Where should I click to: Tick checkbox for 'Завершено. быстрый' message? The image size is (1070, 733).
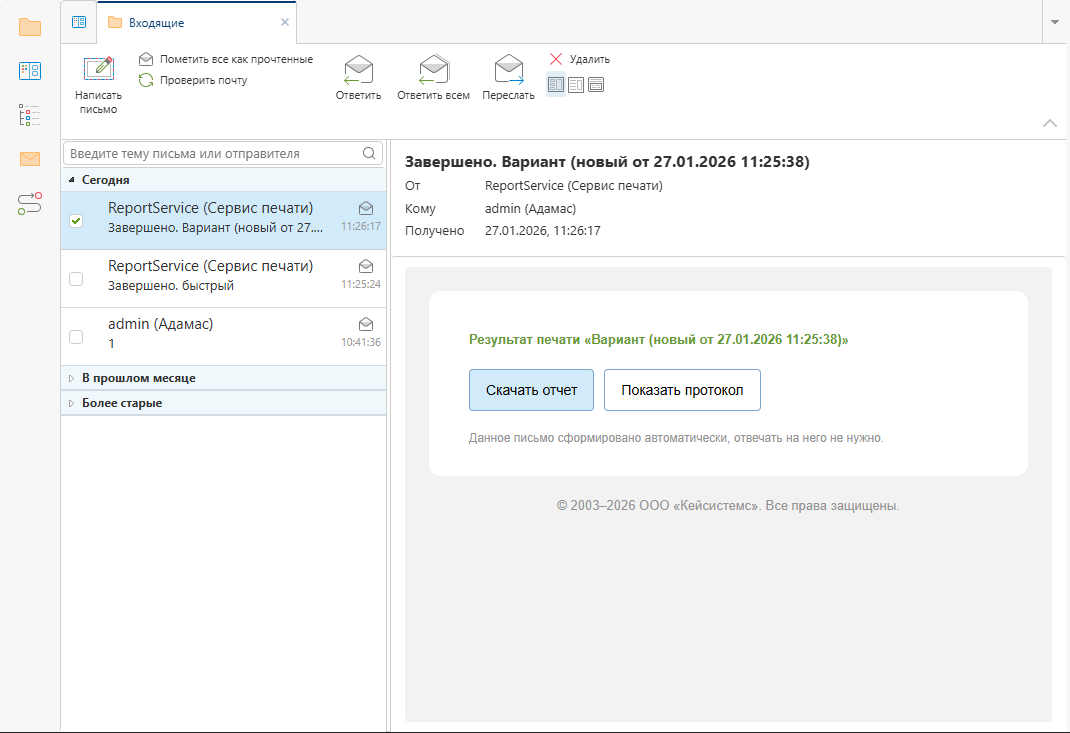pyautogui.click(x=76, y=279)
